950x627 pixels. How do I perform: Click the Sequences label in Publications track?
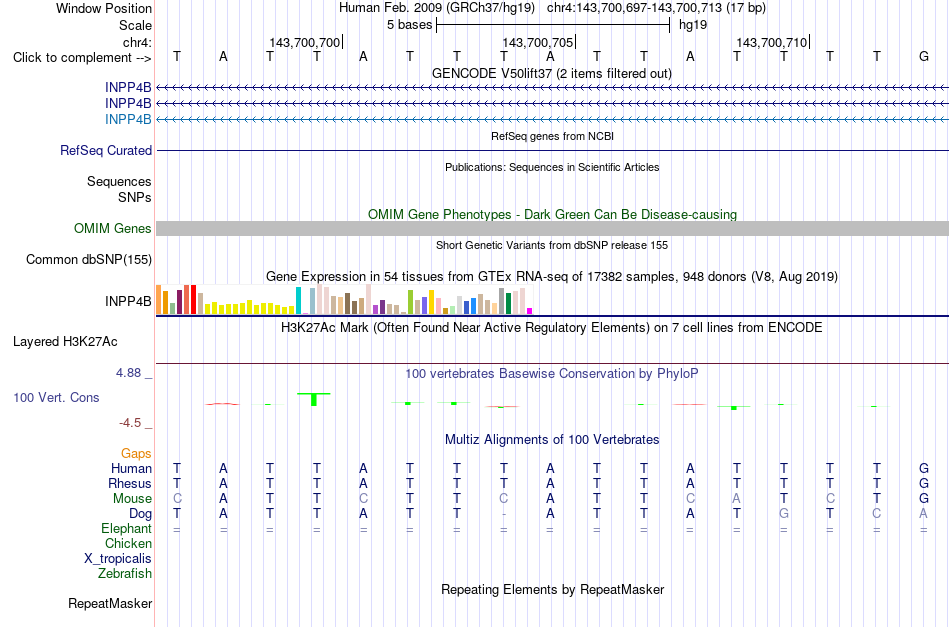119,182
